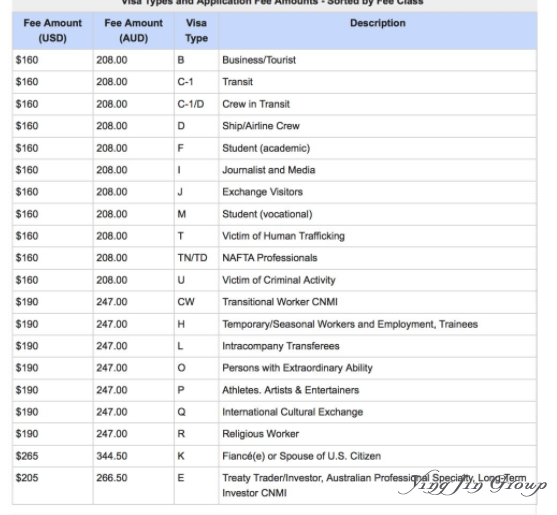Click 'Religious Worker' text
Screen dimensions: 557x515
[261, 434]
